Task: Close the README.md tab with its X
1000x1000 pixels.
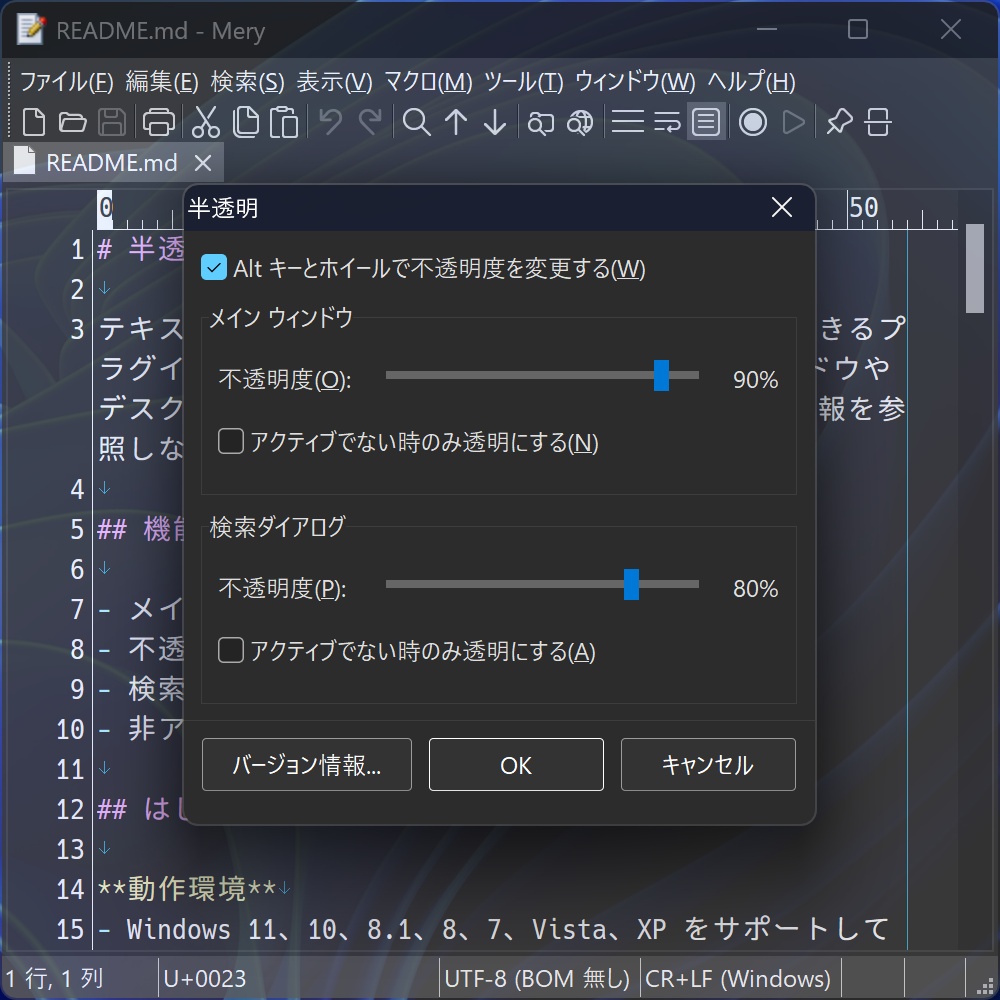Action: [x=203, y=163]
